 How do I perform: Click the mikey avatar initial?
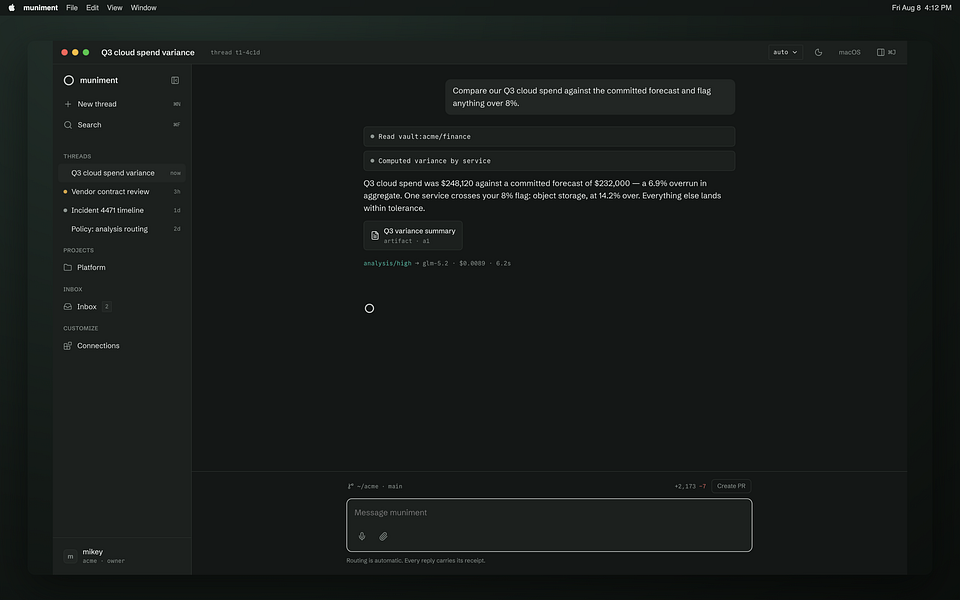(x=70, y=557)
